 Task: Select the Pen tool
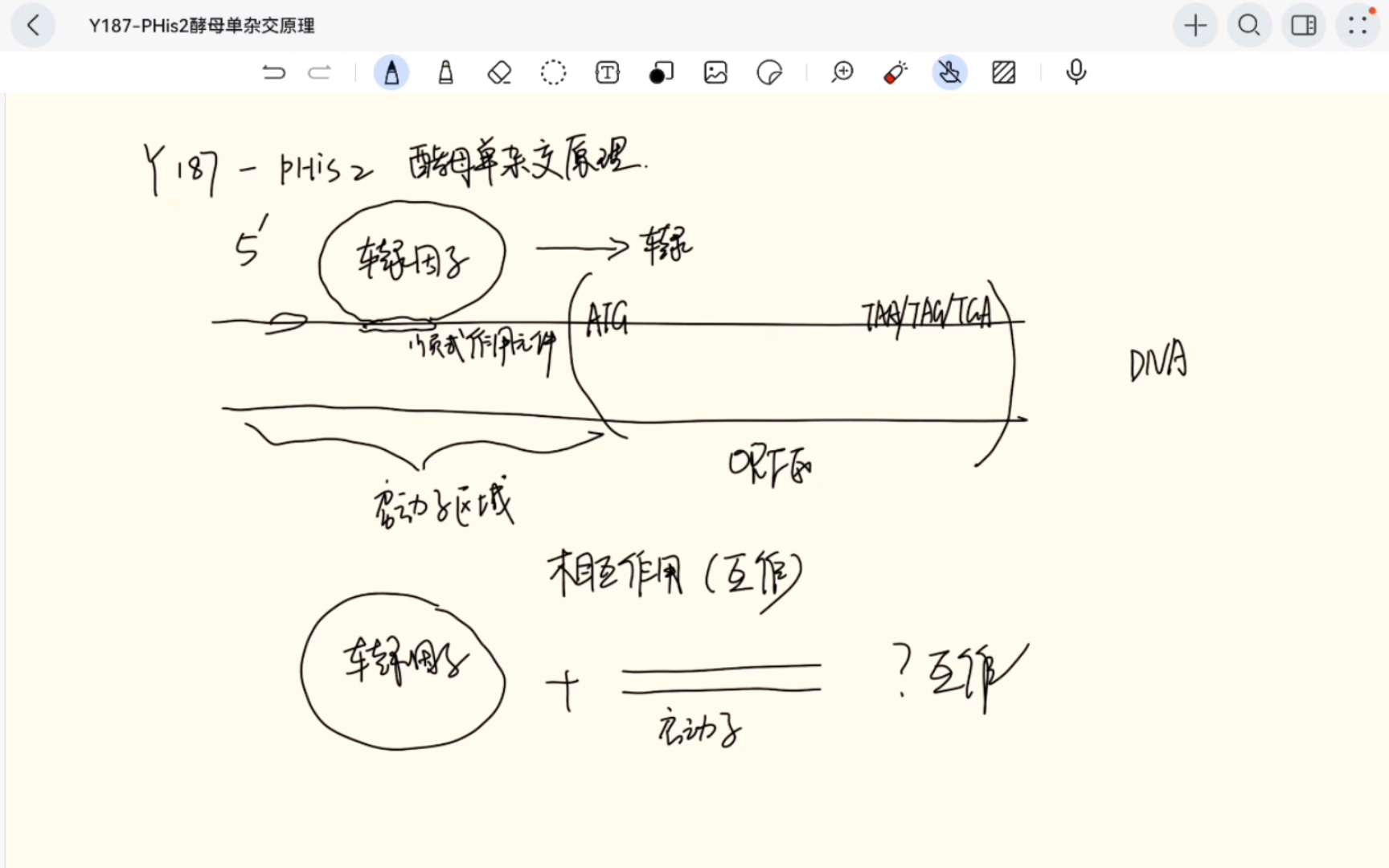[x=391, y=72]
